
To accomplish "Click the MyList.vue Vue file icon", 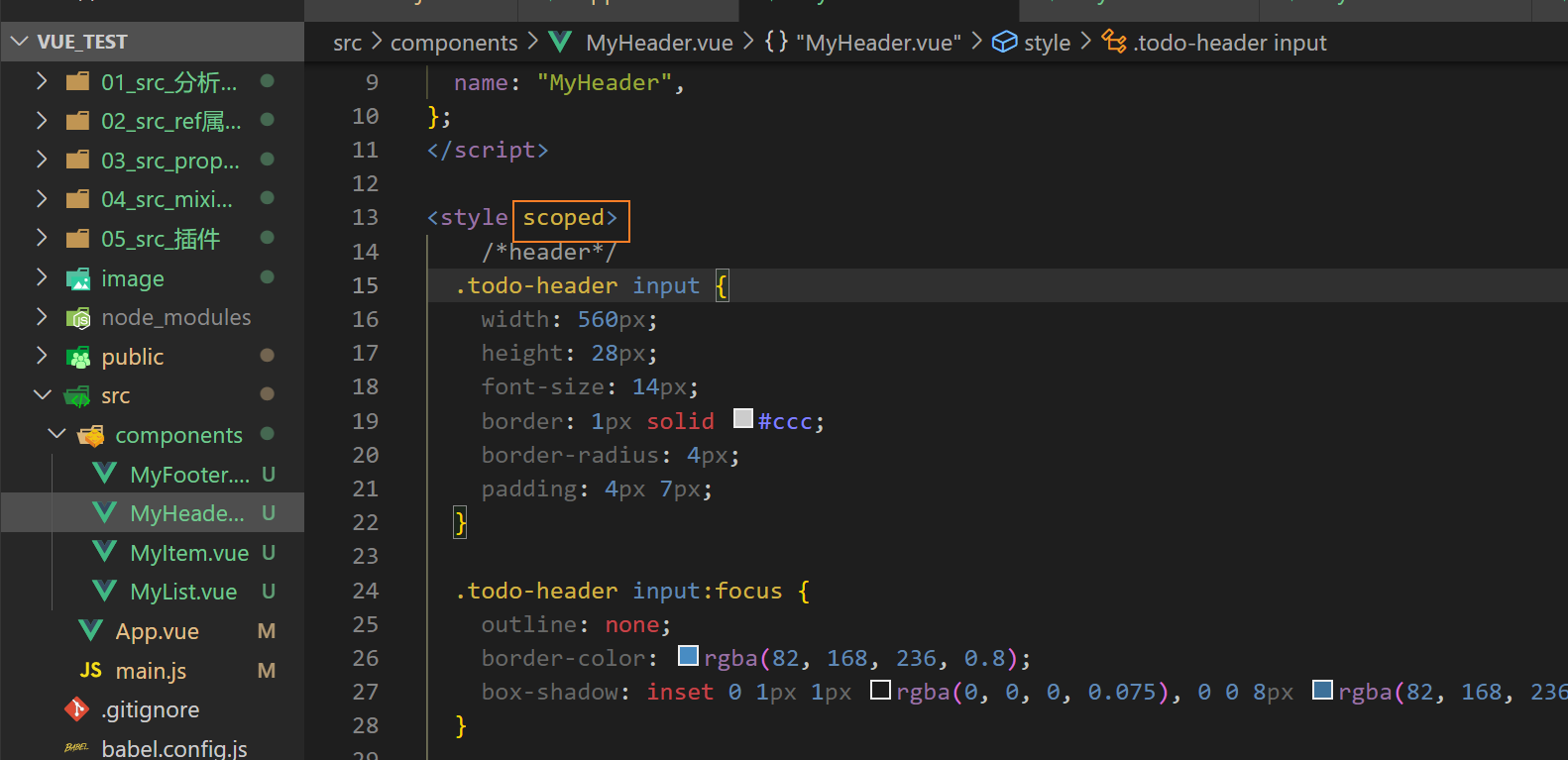I will coord(104,591).
